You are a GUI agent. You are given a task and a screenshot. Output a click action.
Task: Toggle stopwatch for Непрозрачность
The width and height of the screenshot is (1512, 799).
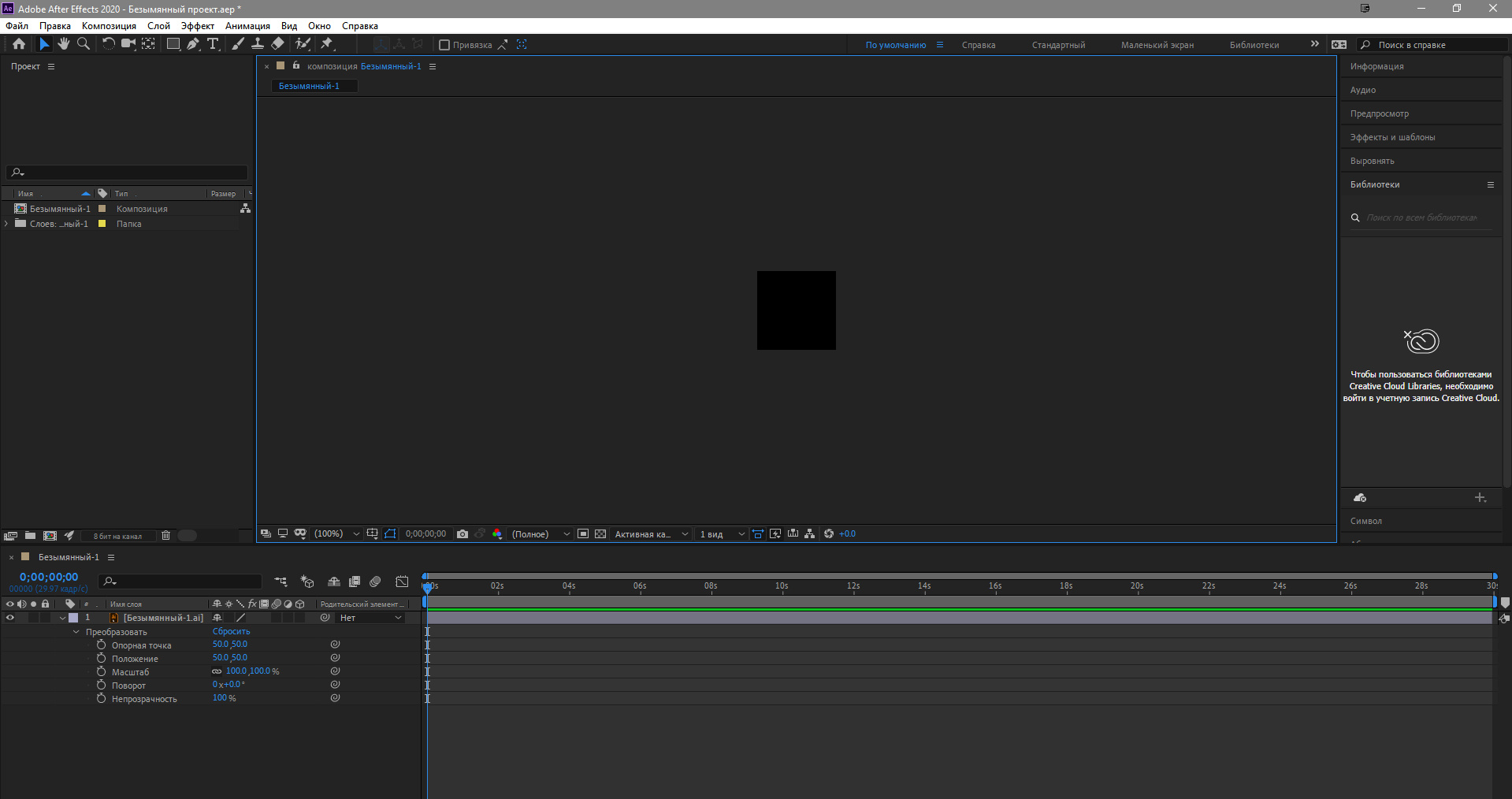pyautogui.click(x=101, y=698)
